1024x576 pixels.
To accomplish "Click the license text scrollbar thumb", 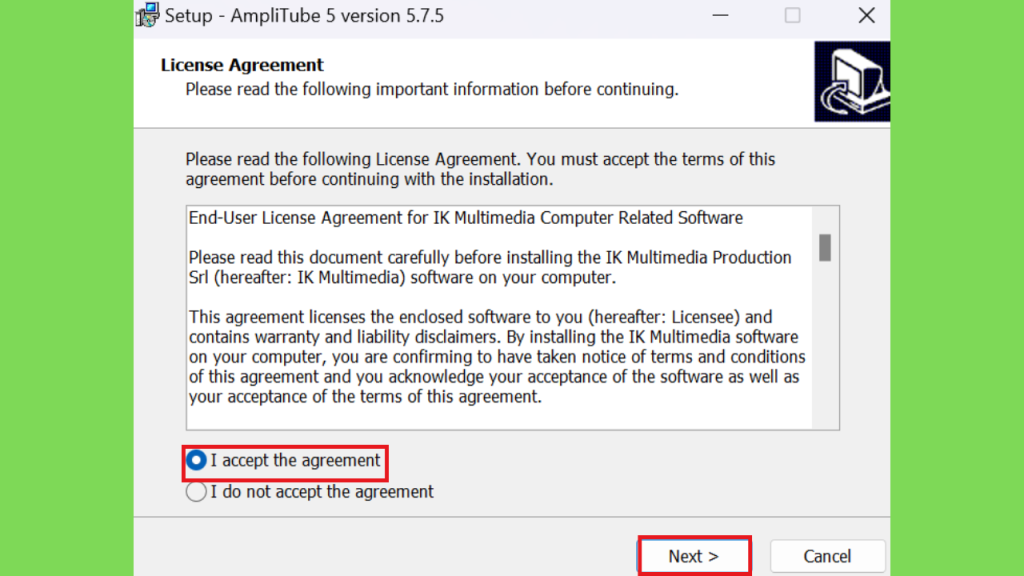I will pos(825,248).
